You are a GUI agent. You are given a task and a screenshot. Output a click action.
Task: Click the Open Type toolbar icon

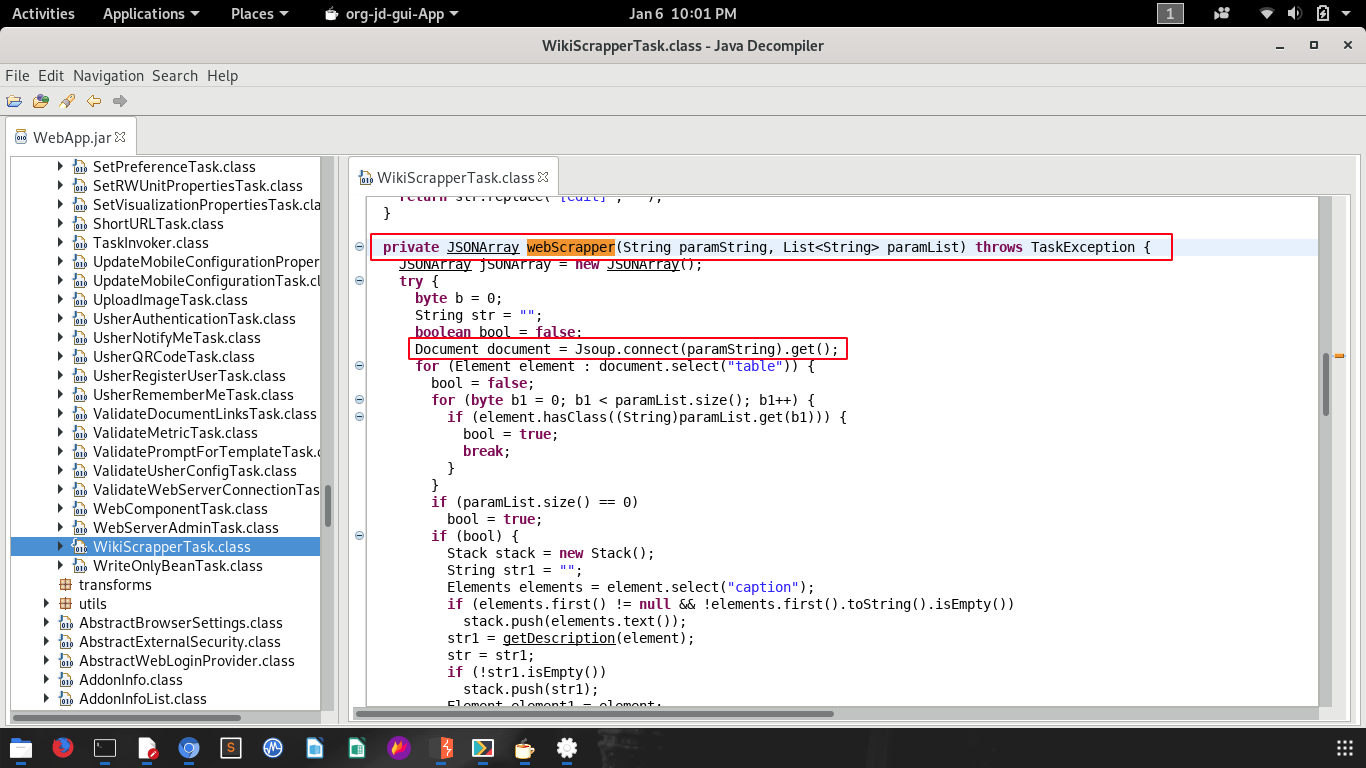pyautogui.click(x=41, y=101)
